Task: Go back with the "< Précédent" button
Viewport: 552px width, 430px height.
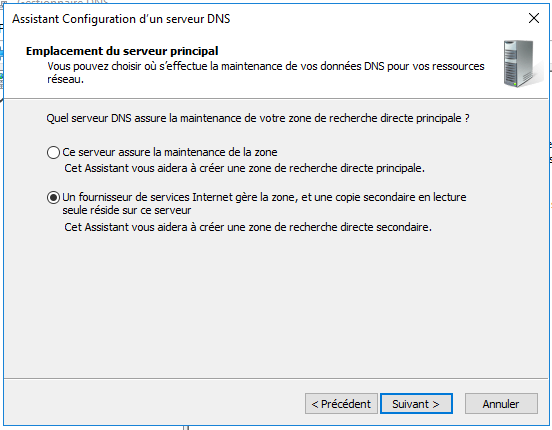Action: tap(341, 404)
